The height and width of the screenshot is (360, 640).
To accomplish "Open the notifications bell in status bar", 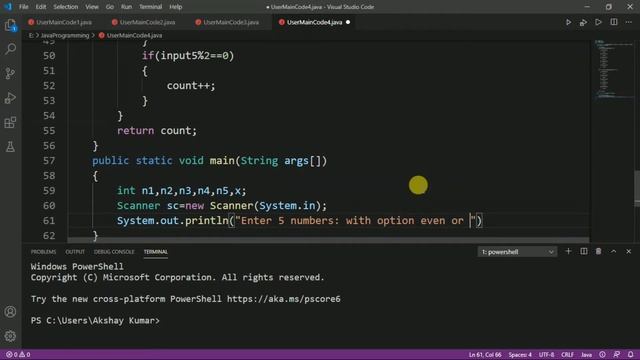I will coord(631,354).
